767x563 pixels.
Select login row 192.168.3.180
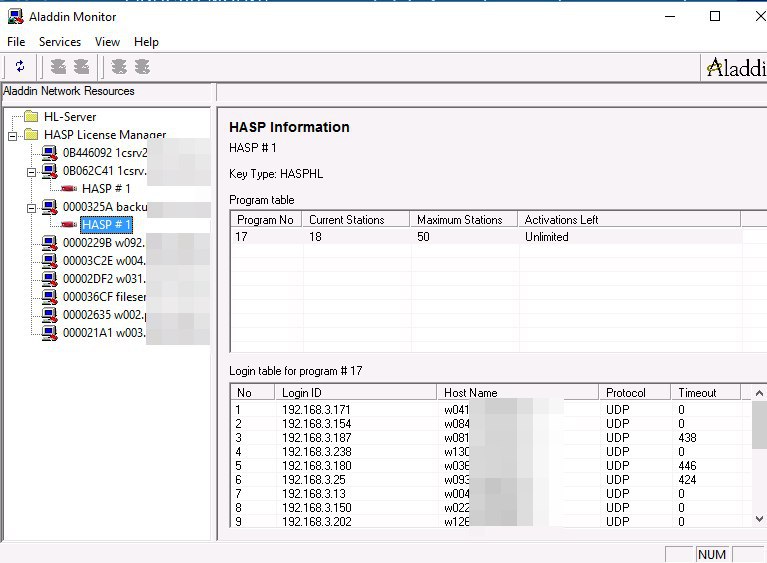[491, 466]
